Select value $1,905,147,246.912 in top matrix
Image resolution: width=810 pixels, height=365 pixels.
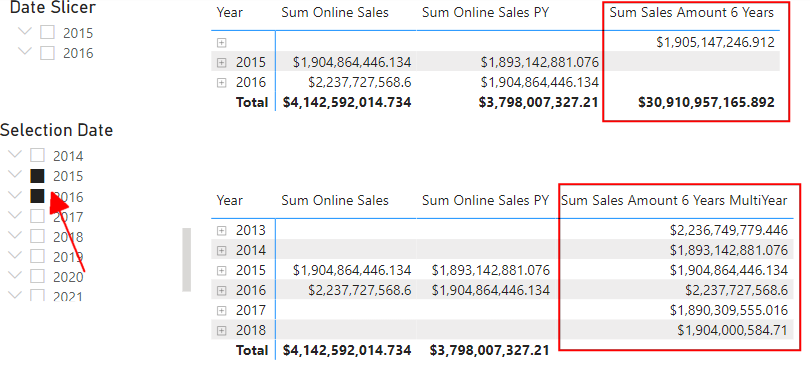(715, 42)
